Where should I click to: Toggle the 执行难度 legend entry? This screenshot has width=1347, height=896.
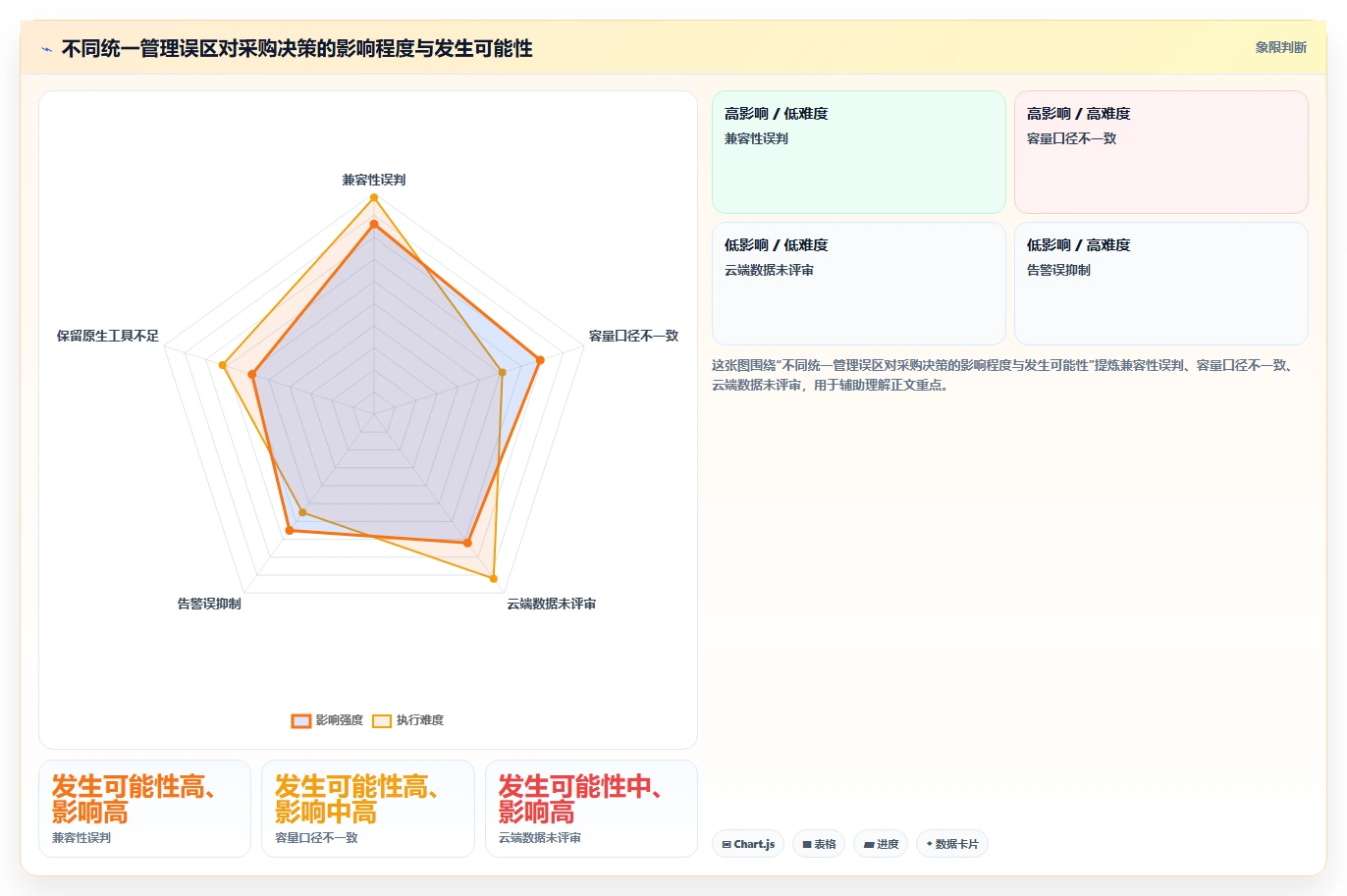pyautogui.click(x=407, y=720)
